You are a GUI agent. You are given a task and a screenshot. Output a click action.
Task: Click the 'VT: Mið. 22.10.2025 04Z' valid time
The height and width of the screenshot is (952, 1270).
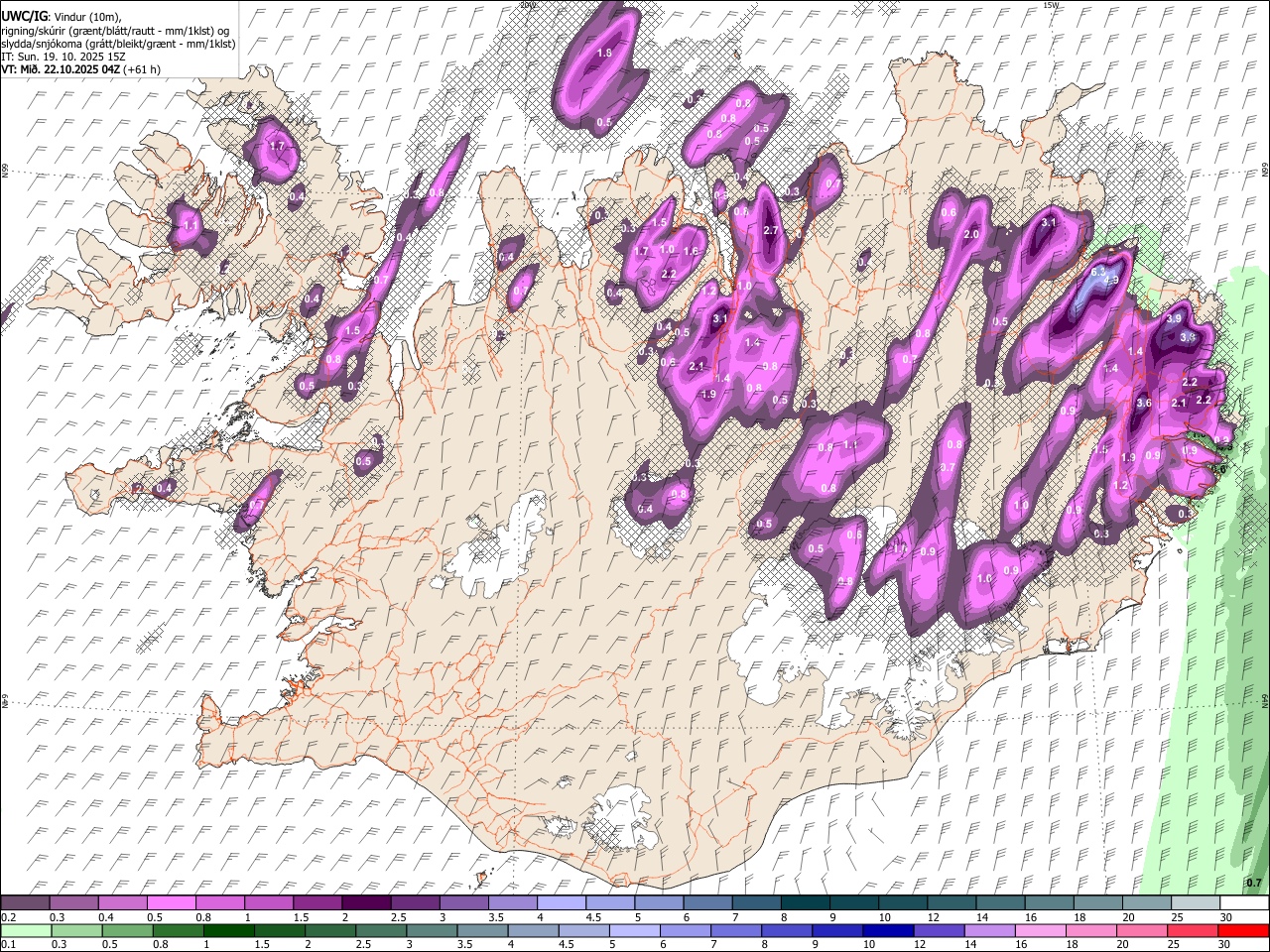pyautogui.click(x=61, y=69)
